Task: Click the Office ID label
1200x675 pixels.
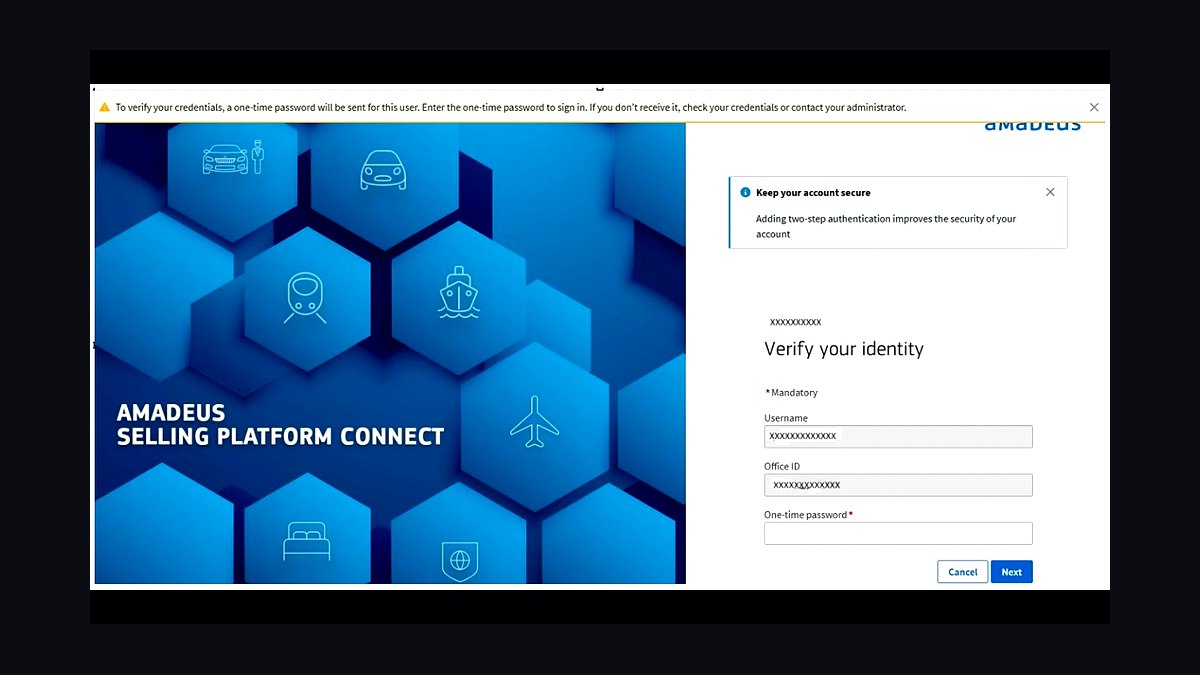Action: pos(782,466)
